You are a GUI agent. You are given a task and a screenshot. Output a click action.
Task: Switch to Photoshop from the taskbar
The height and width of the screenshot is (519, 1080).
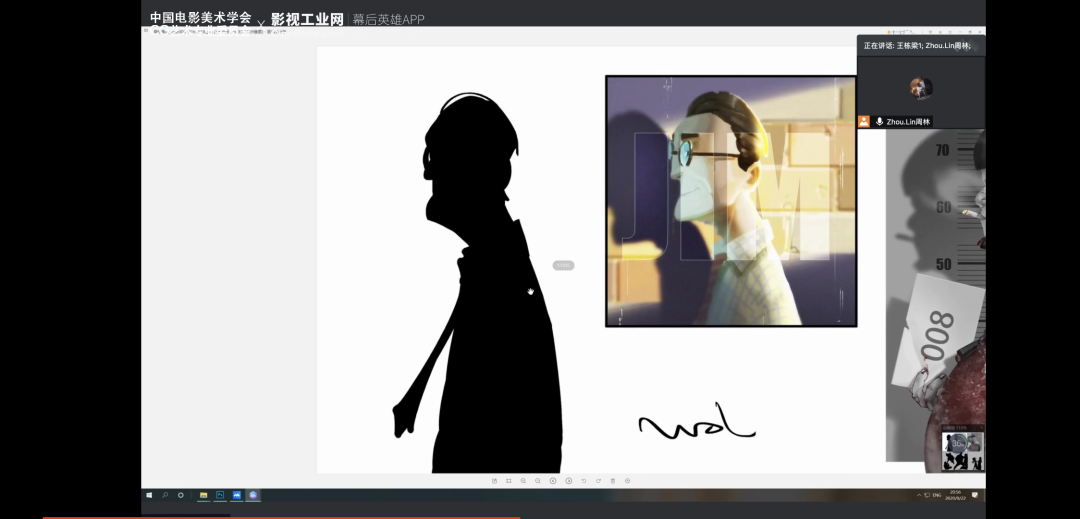220,495
